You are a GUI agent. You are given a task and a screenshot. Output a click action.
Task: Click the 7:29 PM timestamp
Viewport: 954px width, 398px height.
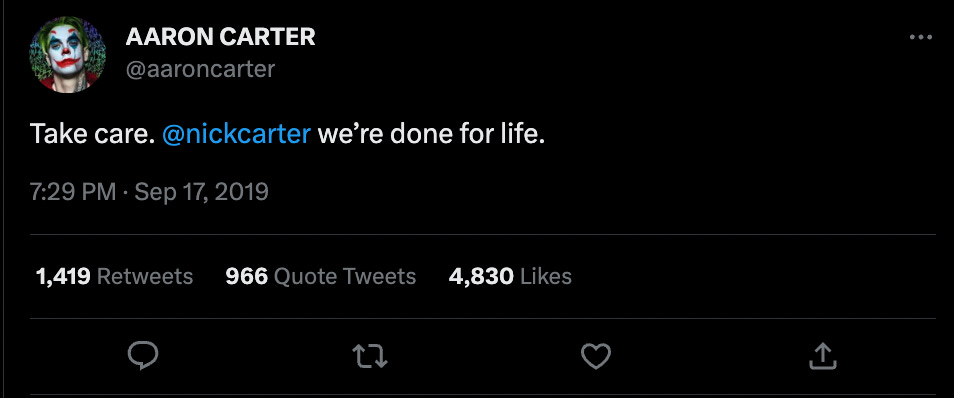73,192
